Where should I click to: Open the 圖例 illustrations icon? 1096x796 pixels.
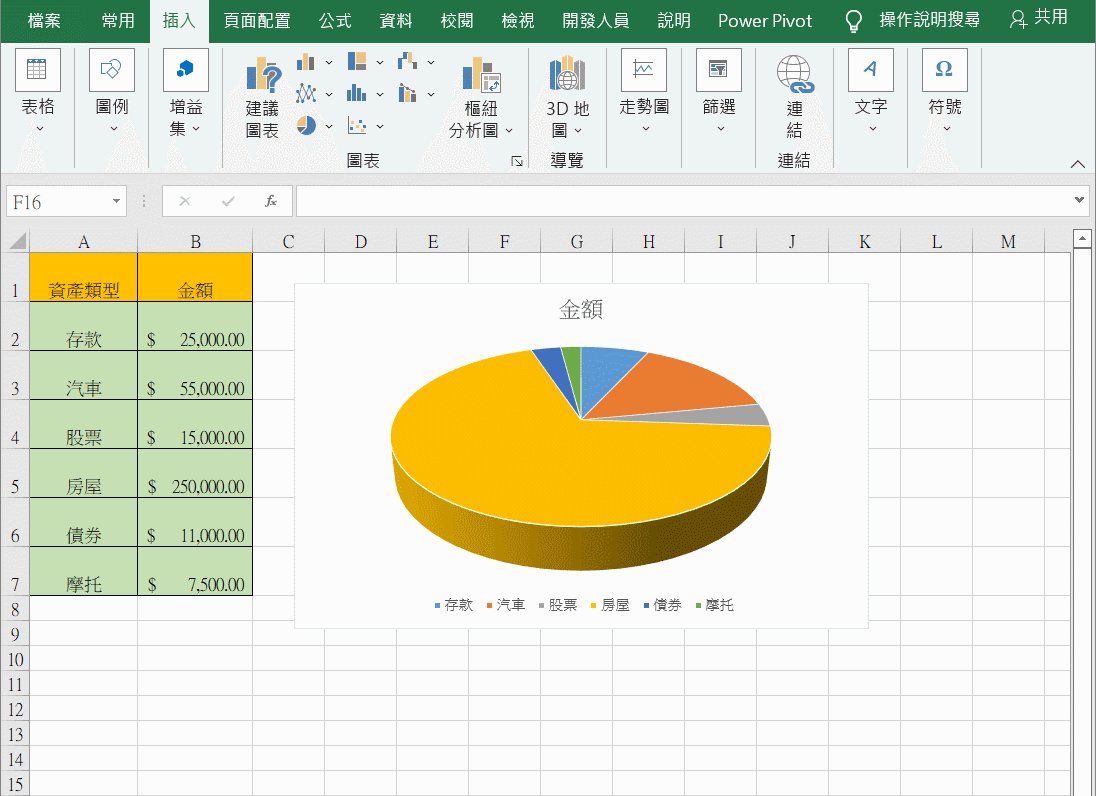pos(111,70)
